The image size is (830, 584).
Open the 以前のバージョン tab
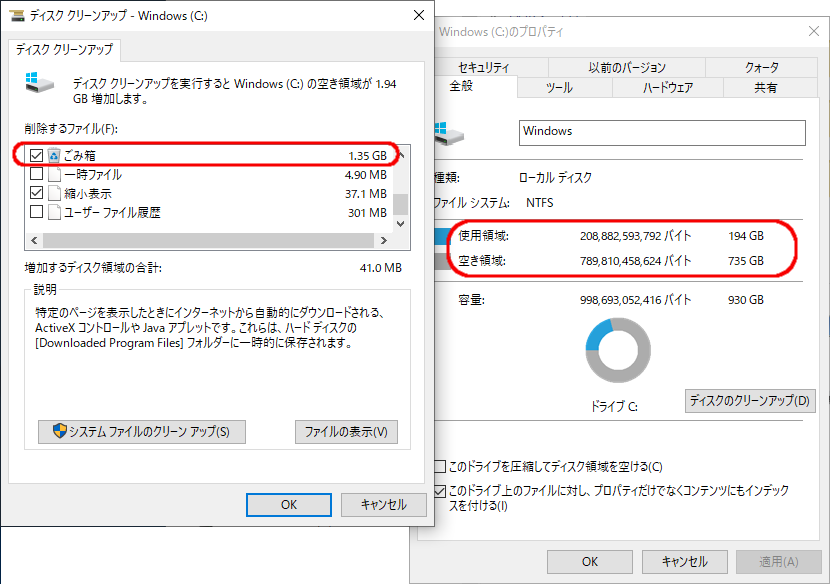click(627, 67)
